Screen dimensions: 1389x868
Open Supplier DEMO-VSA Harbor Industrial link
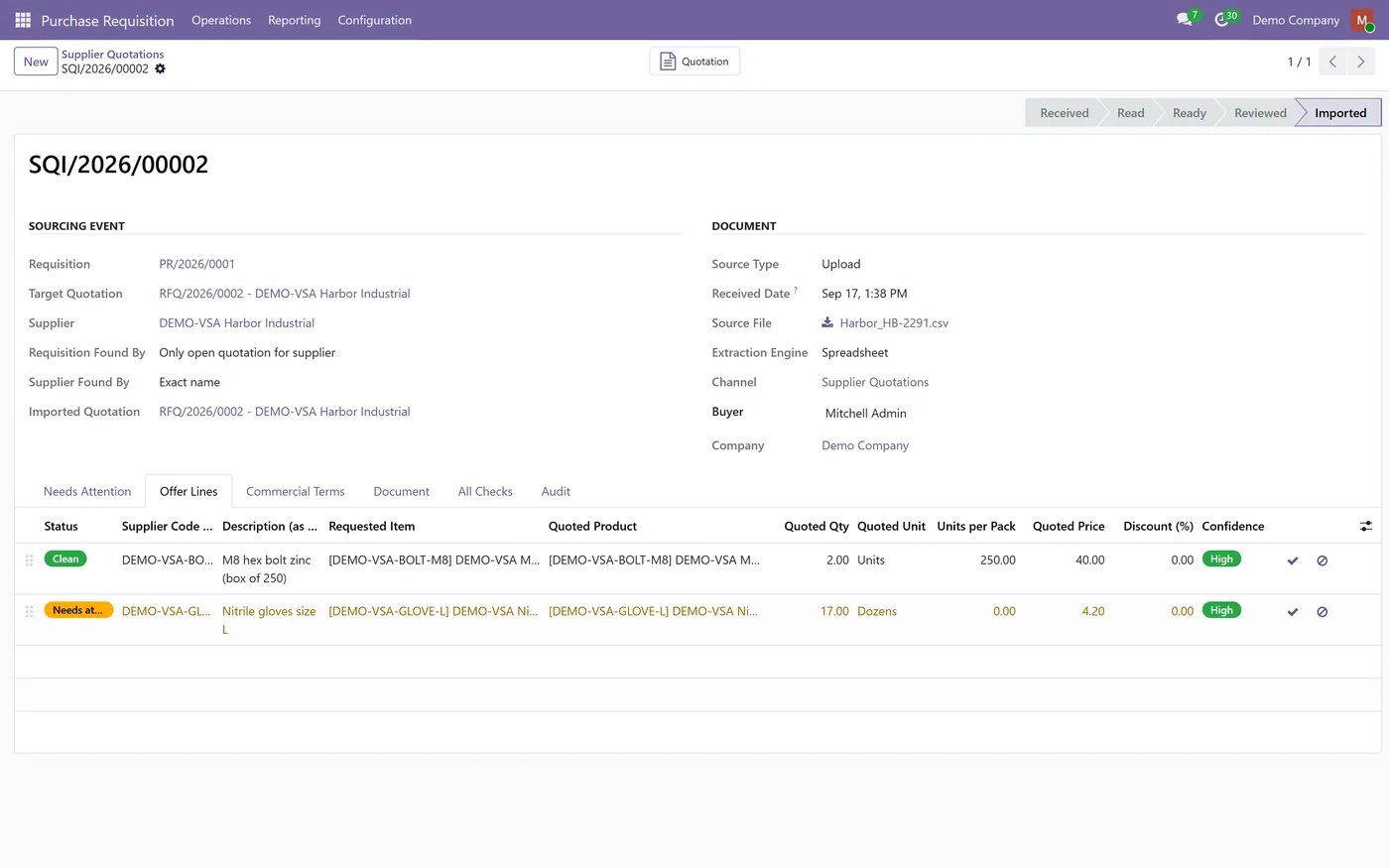[237, 323]
